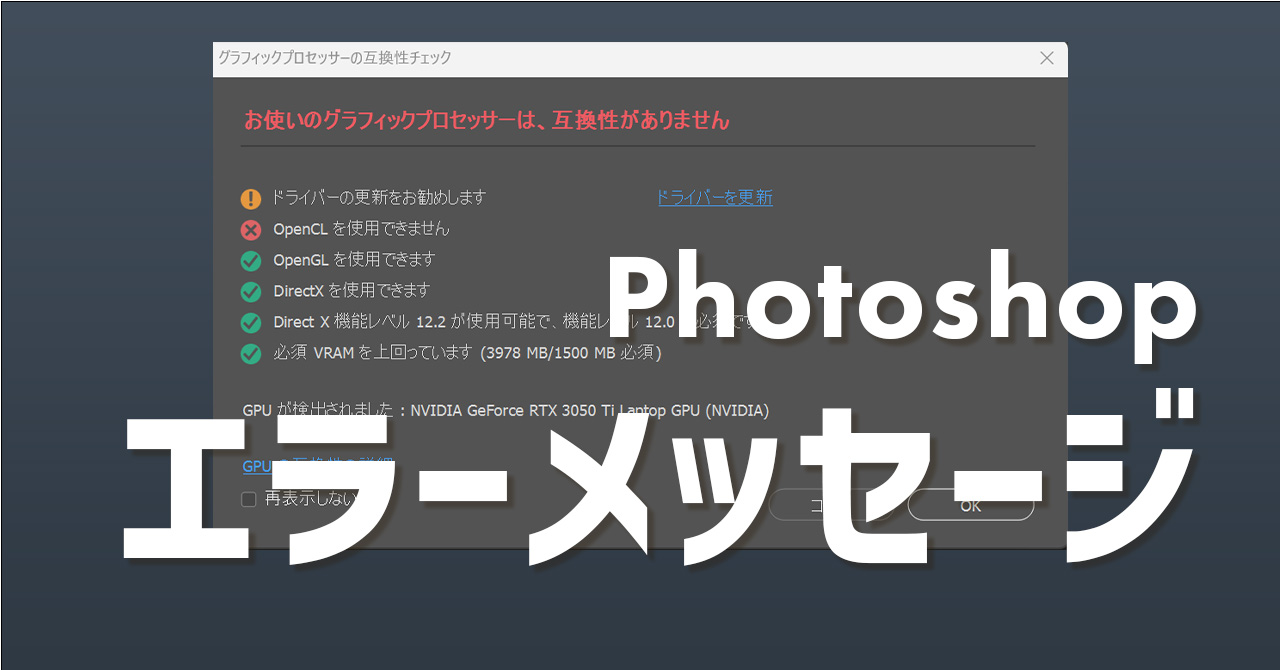
Task: Click the green check icon beside Direct X 機能レベル
Action: point(251,323)
